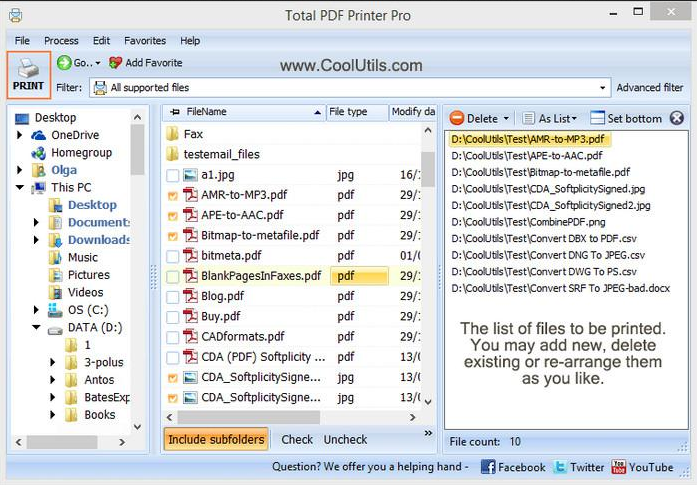Viewport: 697px width, 485px height.
Task: Click the Twitter bird icon
Action: coord(560,467)
